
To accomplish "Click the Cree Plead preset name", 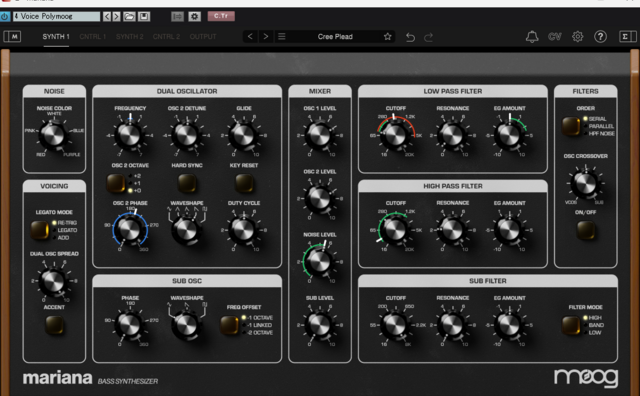I will coord(335,37).
